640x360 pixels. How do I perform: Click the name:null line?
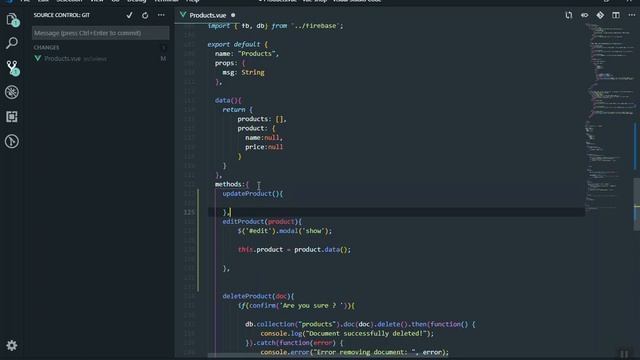tap(264, 138)
